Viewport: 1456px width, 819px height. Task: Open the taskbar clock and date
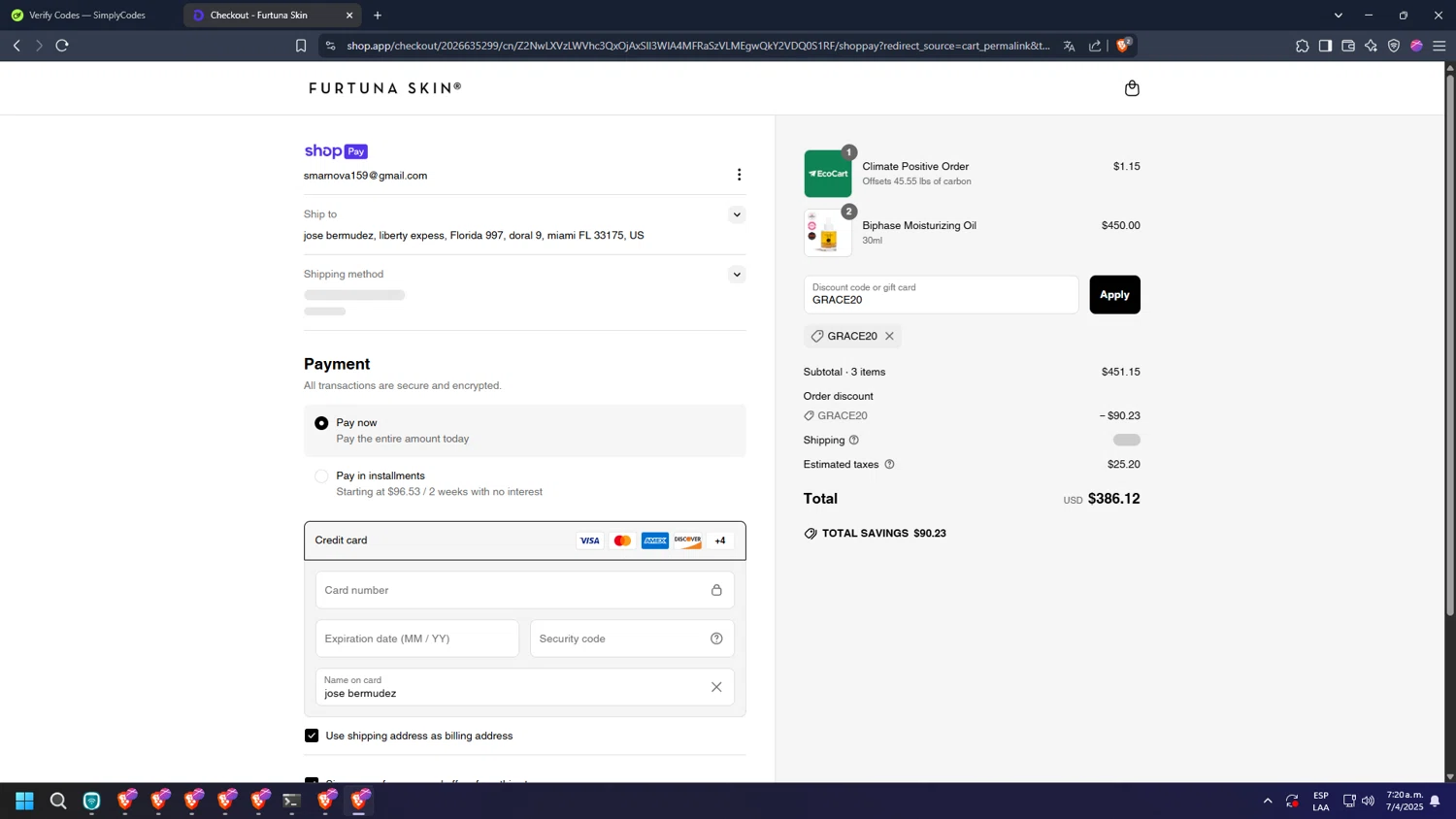tap(1405, 801)
